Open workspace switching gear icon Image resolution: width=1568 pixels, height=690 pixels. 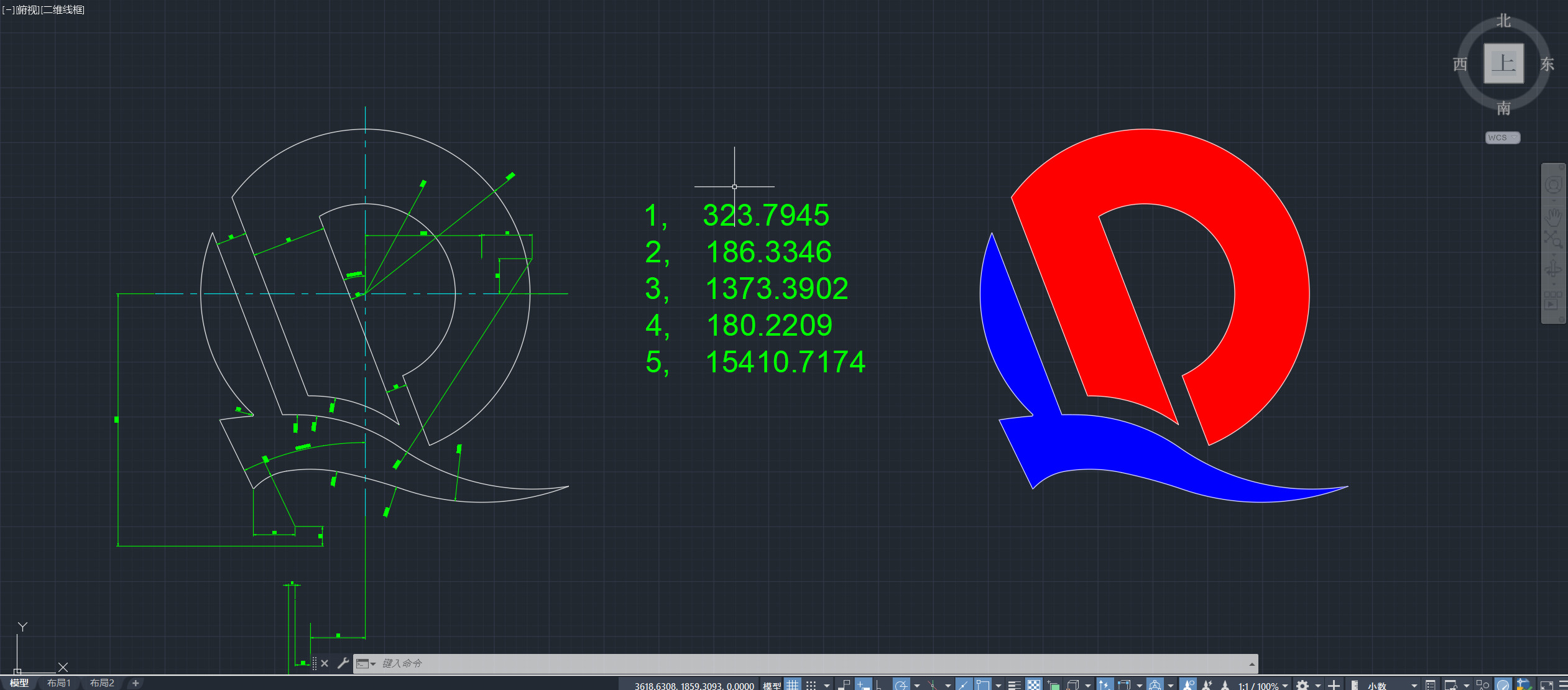pyautogui.click(x=1303, y=685)
